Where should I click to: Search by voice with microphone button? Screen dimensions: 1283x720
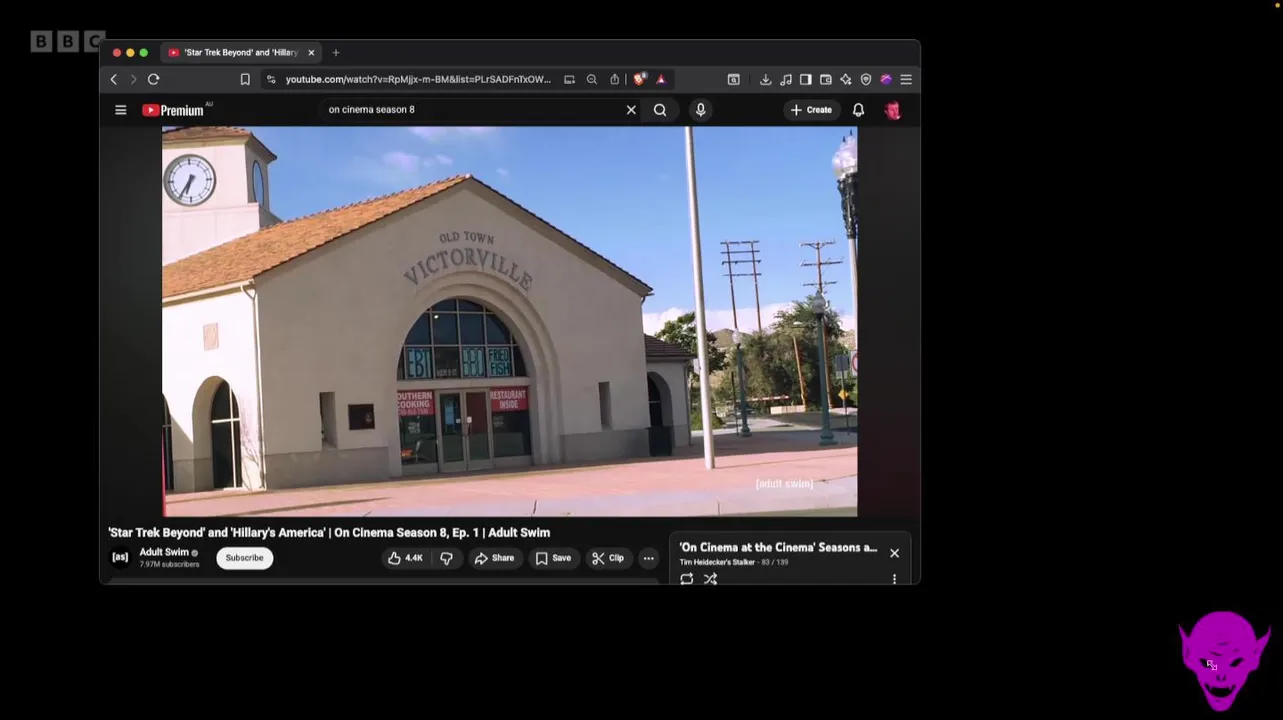(700, 110)
